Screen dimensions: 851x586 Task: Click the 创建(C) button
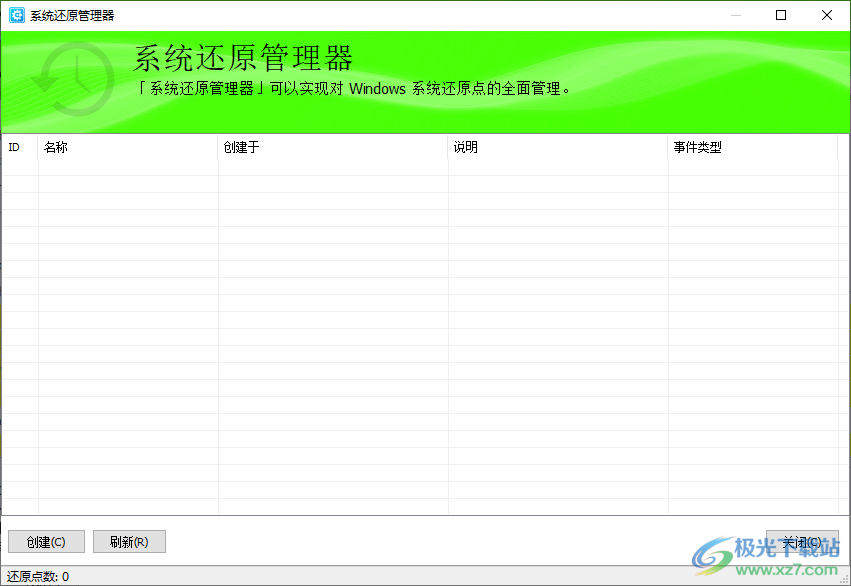46,542
